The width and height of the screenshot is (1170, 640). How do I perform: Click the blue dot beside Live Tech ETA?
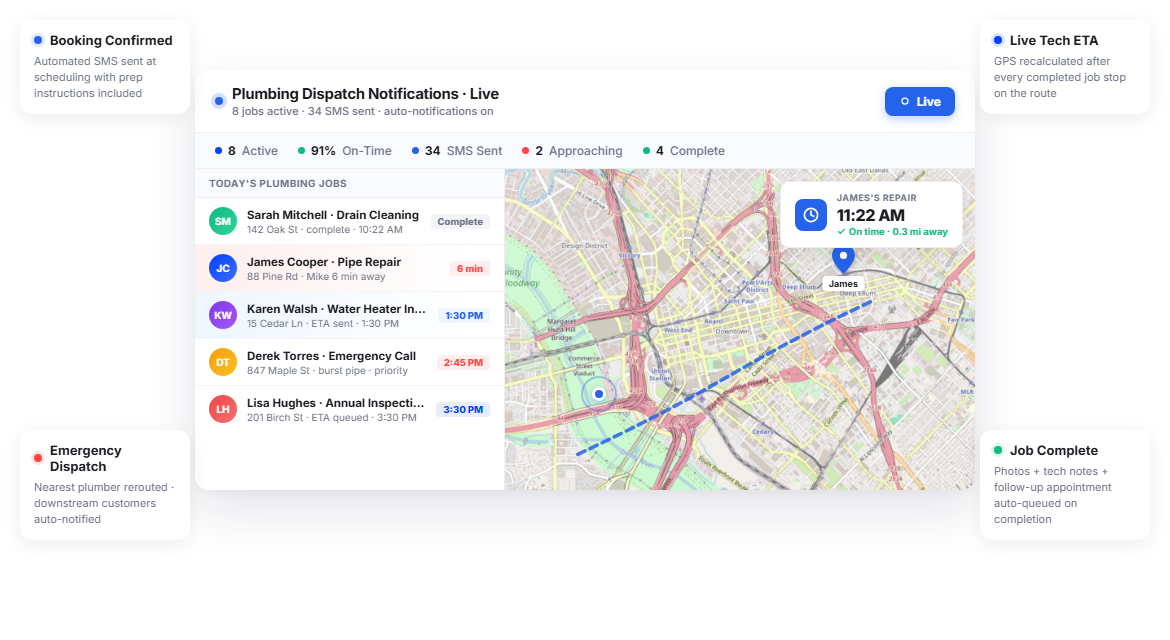pos(998,40)
